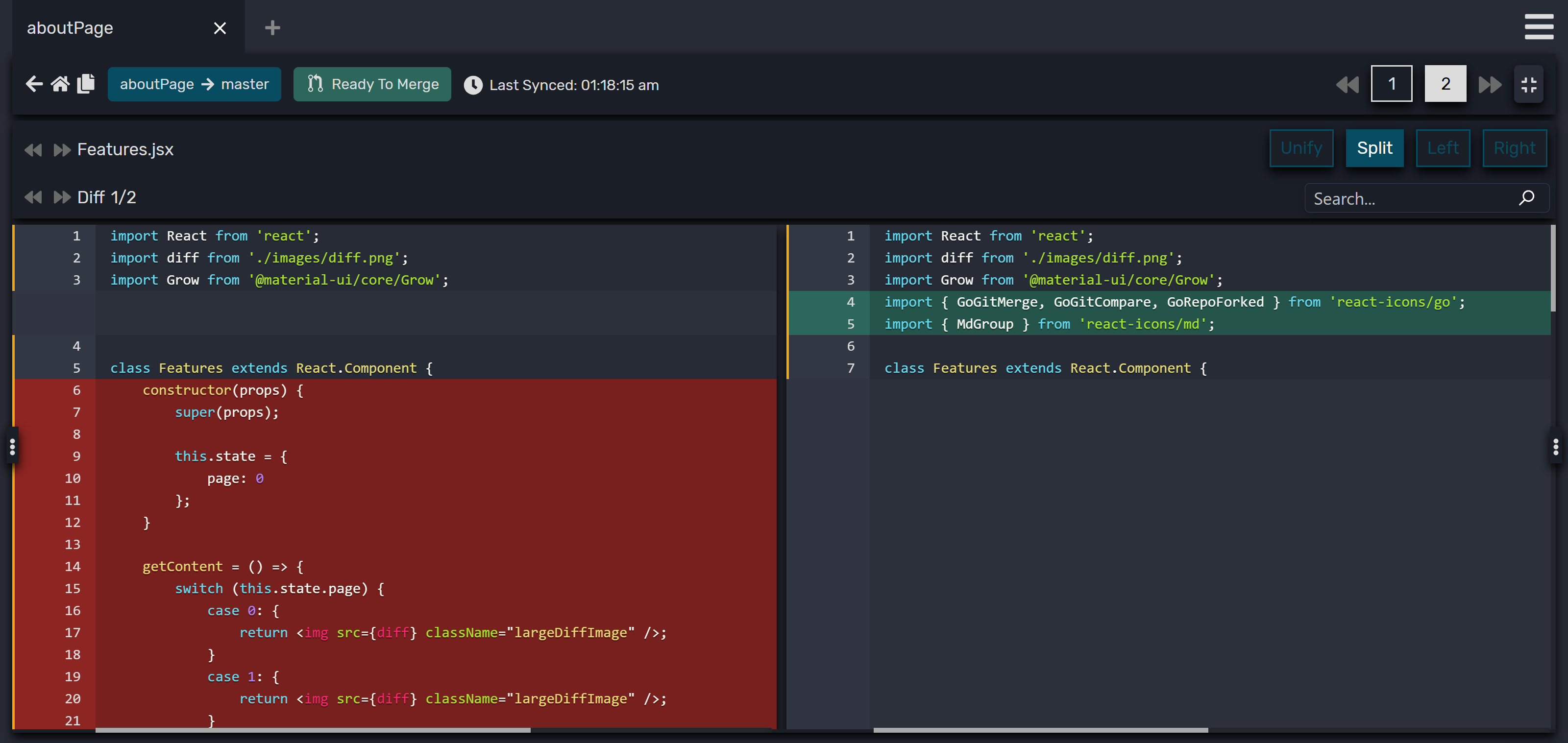Select the aboutPage tab
The height and width of the screenshot is (743, 1568).
pyautogui.click(x=70, y=28)
